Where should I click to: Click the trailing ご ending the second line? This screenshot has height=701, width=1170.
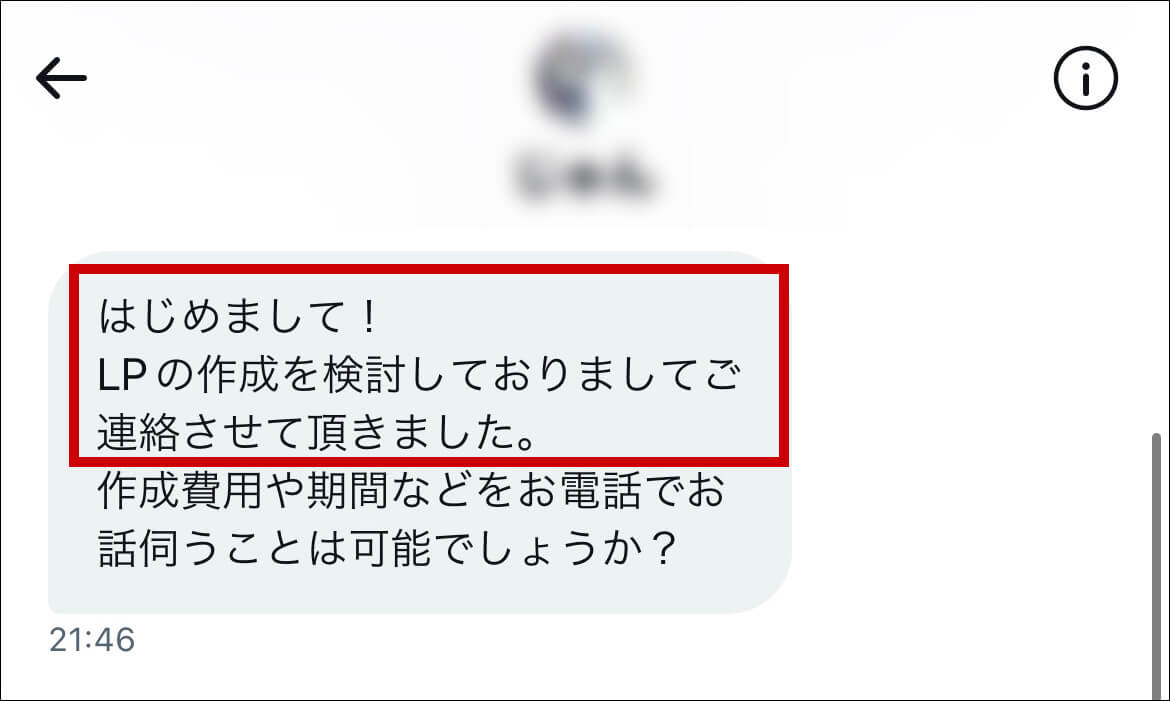click(722, 375)
